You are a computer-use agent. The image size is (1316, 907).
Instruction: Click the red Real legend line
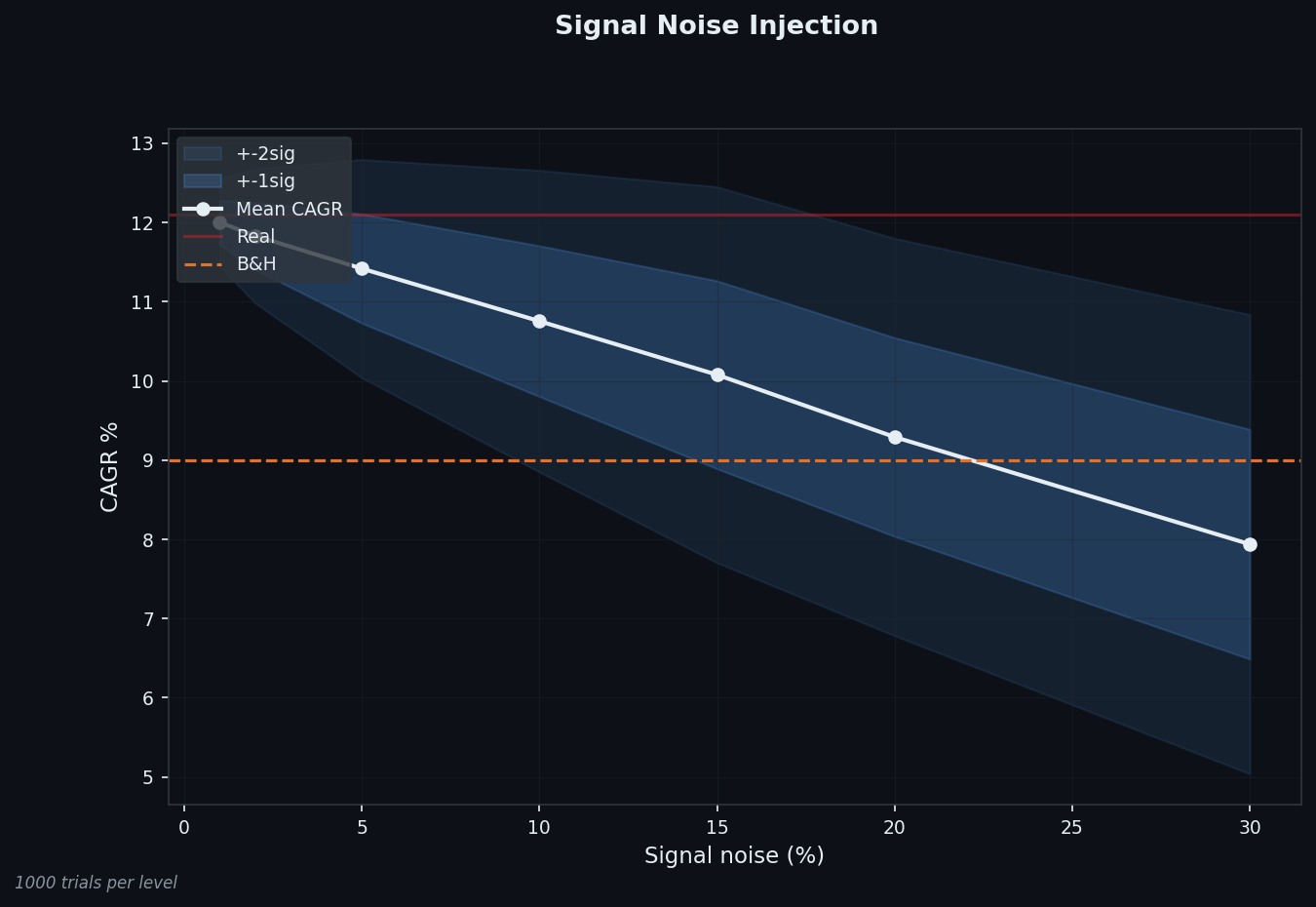203,237
